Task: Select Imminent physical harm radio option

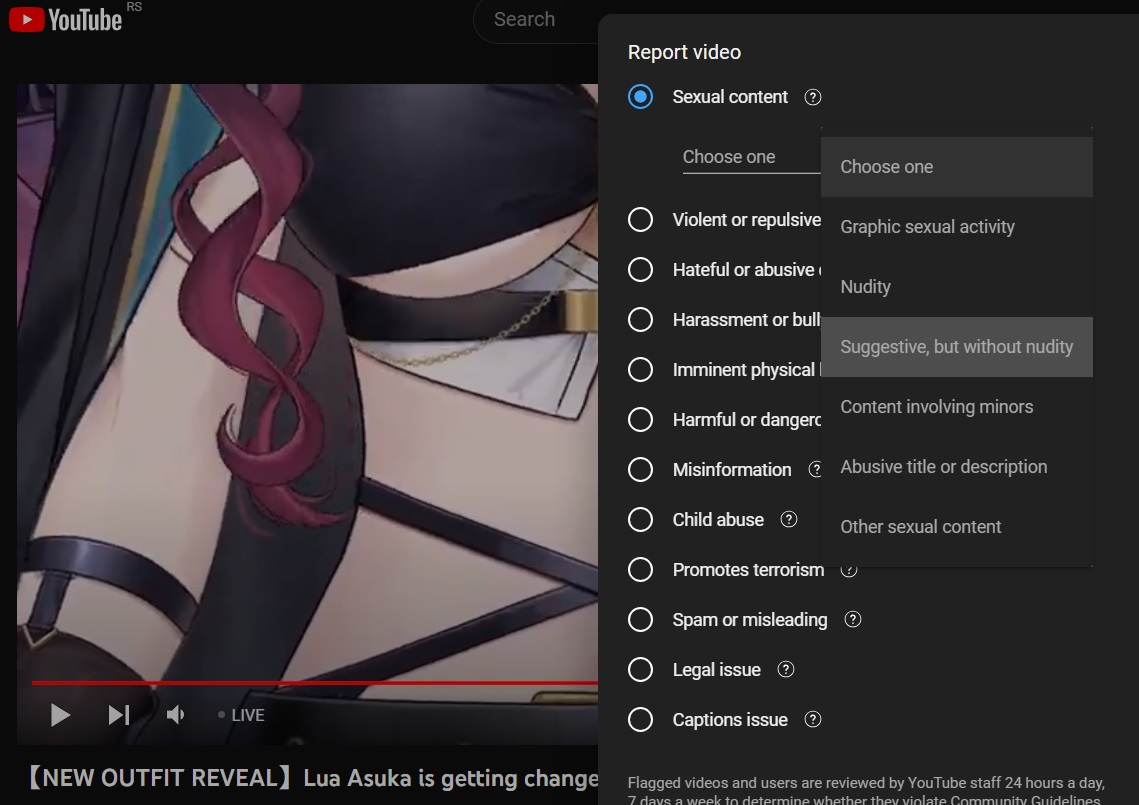Action: point(640,370)
